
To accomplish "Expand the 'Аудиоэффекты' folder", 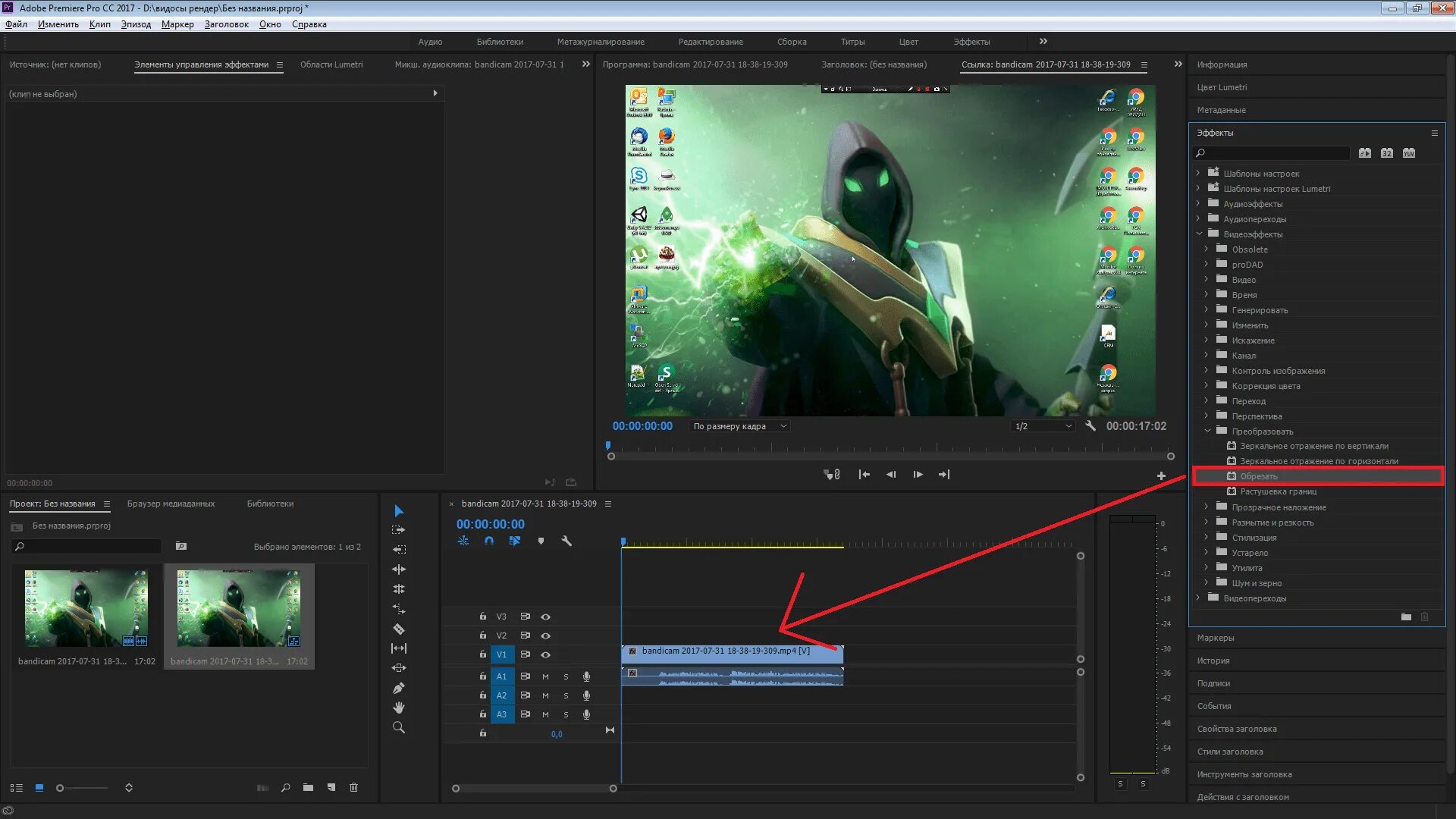I will pyautogui.click(x=1198, y=203).
